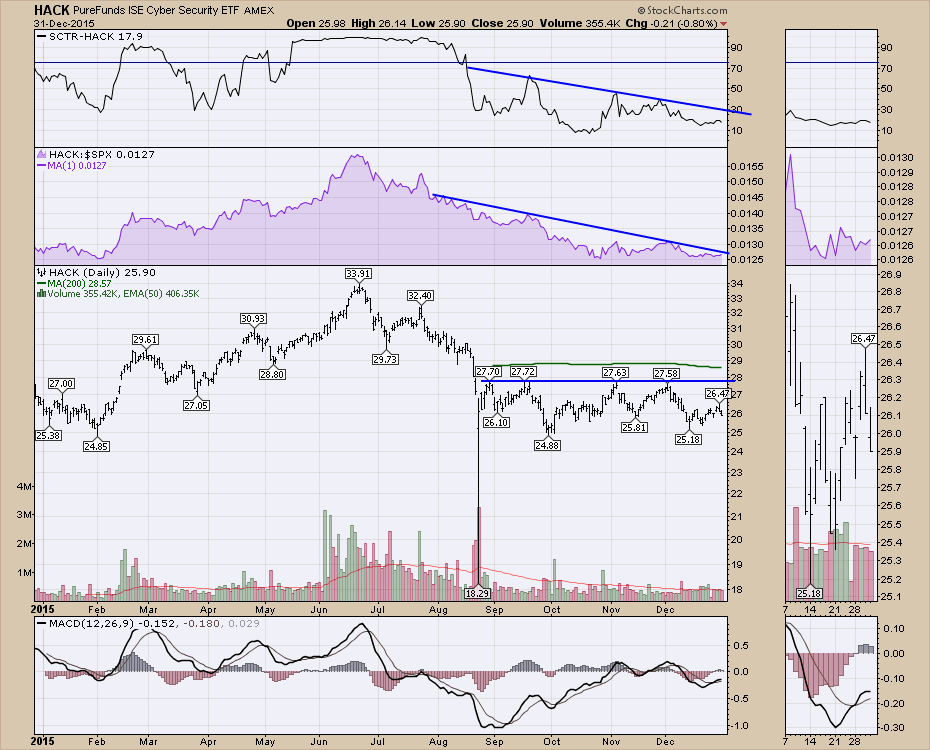Click the 28.80 low price label
Viewport: 930px width, 750px height.
click(272, 374)
